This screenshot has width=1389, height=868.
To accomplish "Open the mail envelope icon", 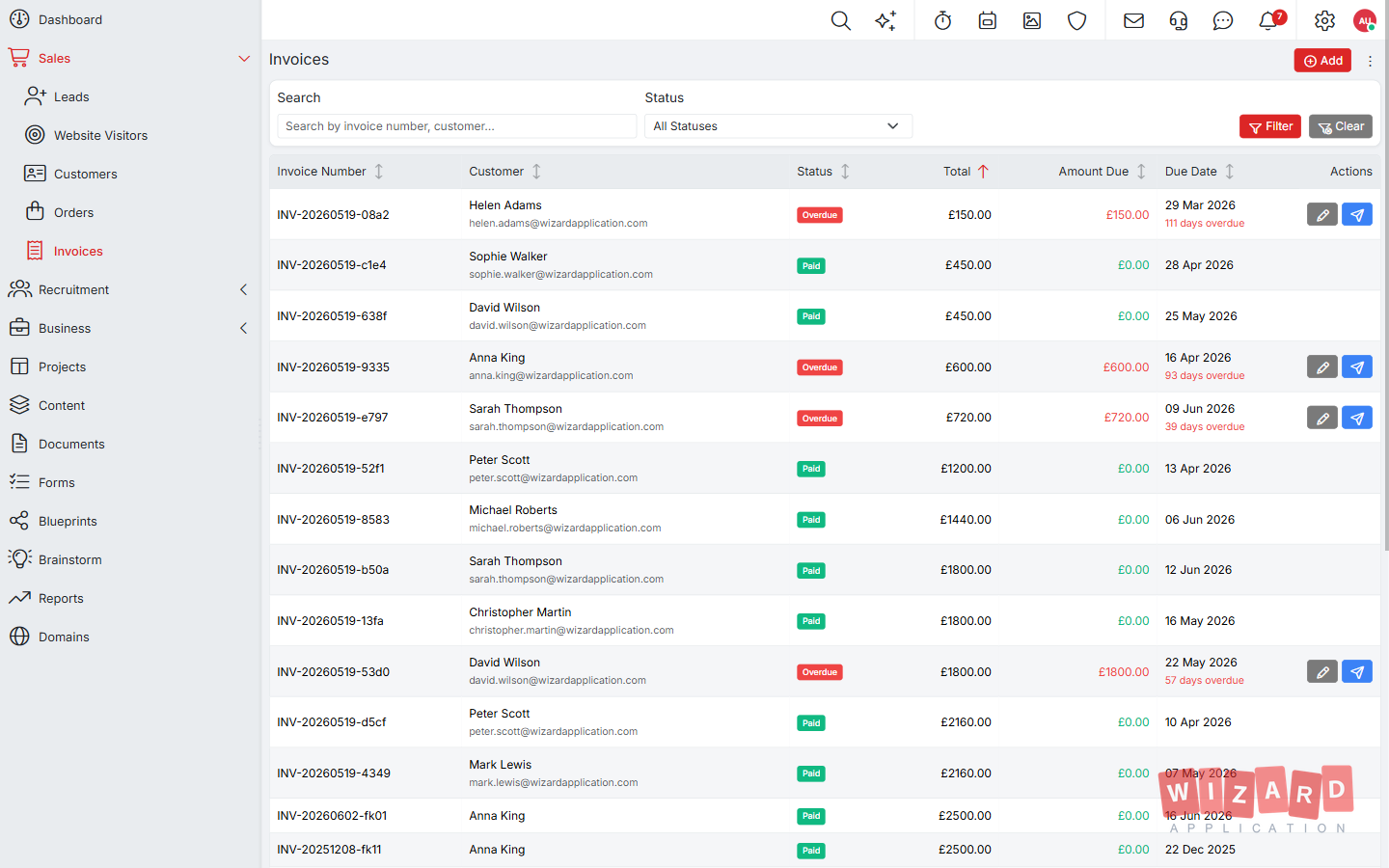I will (x=1134, y=20).
